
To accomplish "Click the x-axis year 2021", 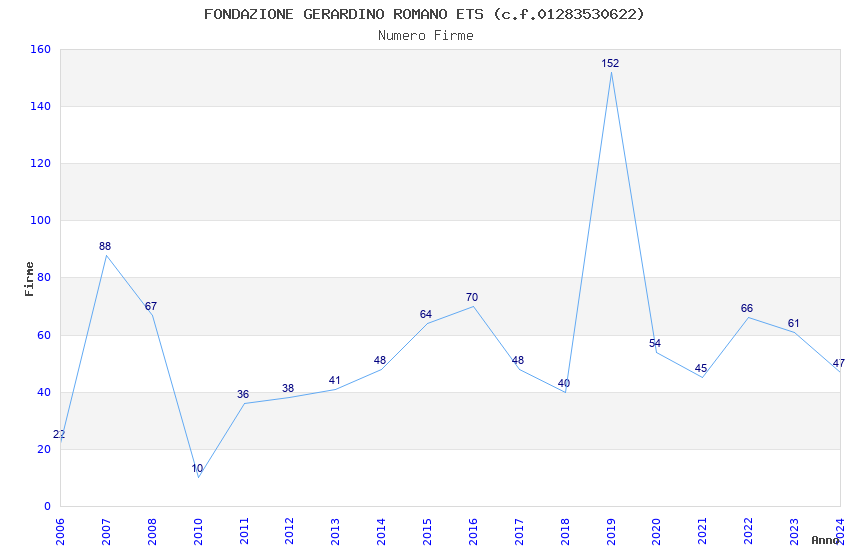I will coord(703,531).
